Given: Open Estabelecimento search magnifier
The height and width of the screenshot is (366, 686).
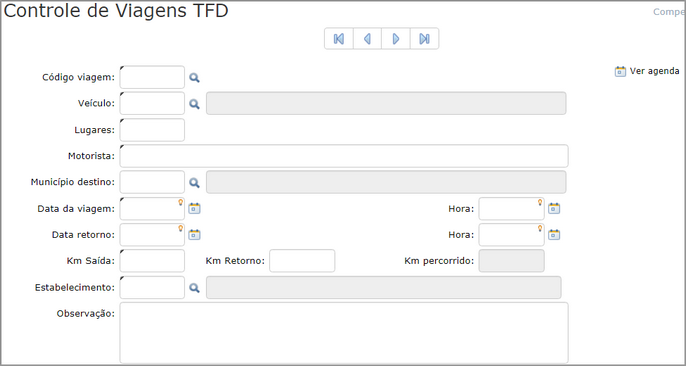Looking at the screenshot, I should point(194,288).
